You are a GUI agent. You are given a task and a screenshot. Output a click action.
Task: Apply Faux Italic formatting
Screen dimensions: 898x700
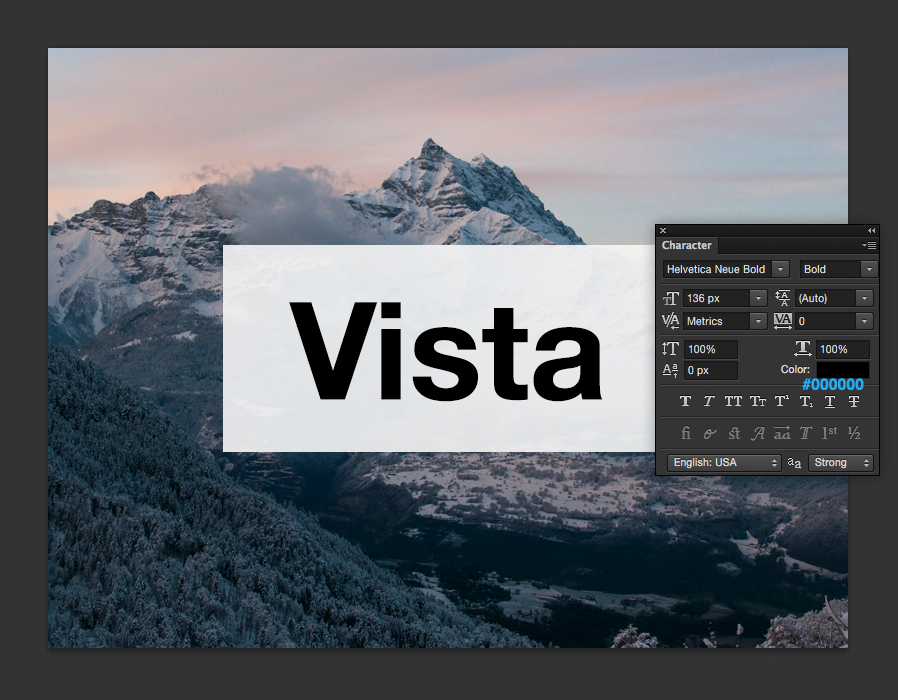coord(709,401)
